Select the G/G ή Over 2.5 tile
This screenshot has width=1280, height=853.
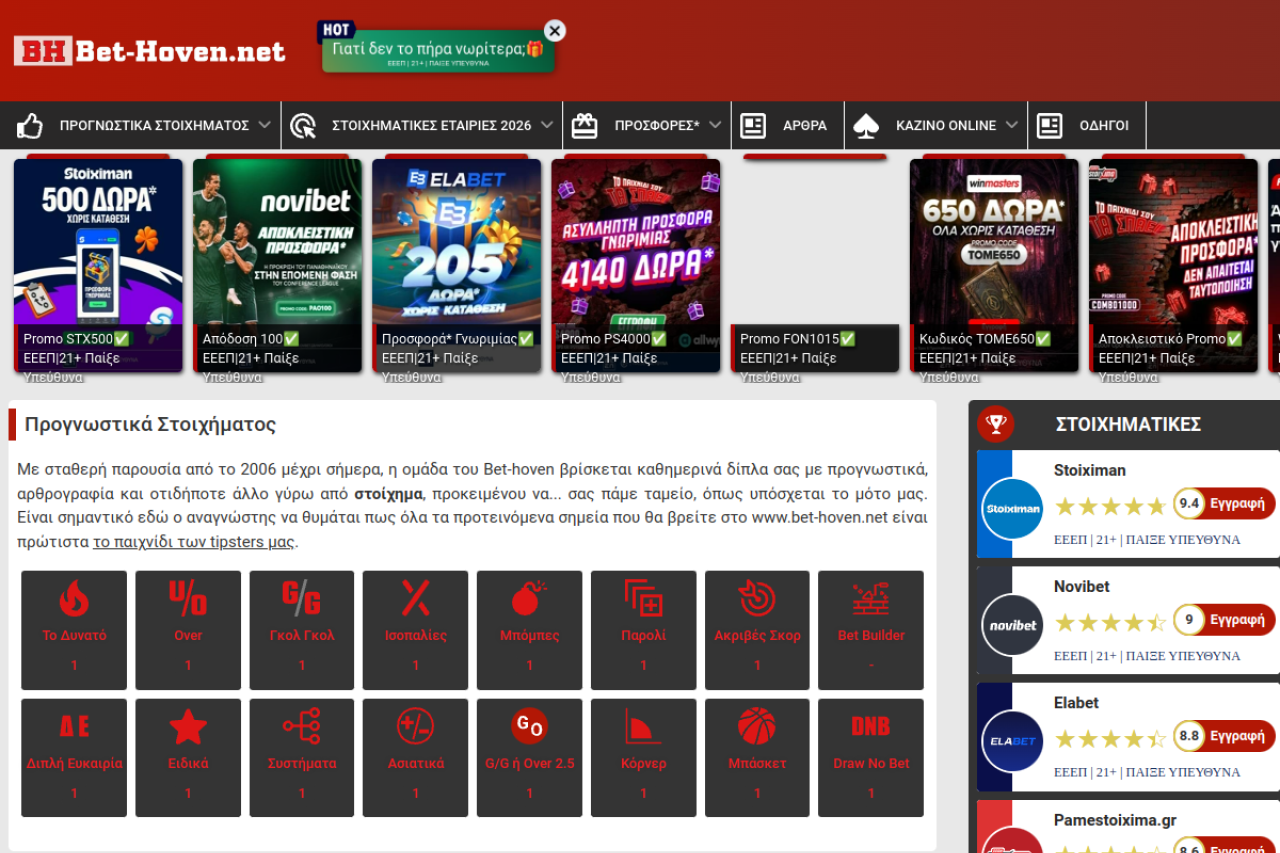(530, 758)
